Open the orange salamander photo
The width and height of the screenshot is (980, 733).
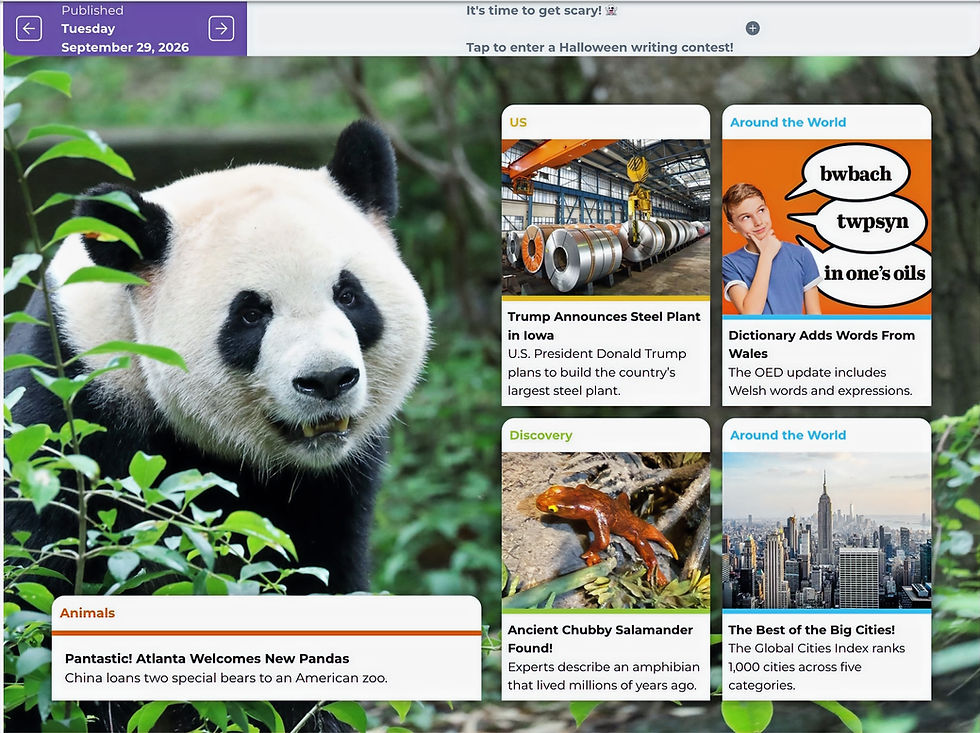tap(606, 530)
